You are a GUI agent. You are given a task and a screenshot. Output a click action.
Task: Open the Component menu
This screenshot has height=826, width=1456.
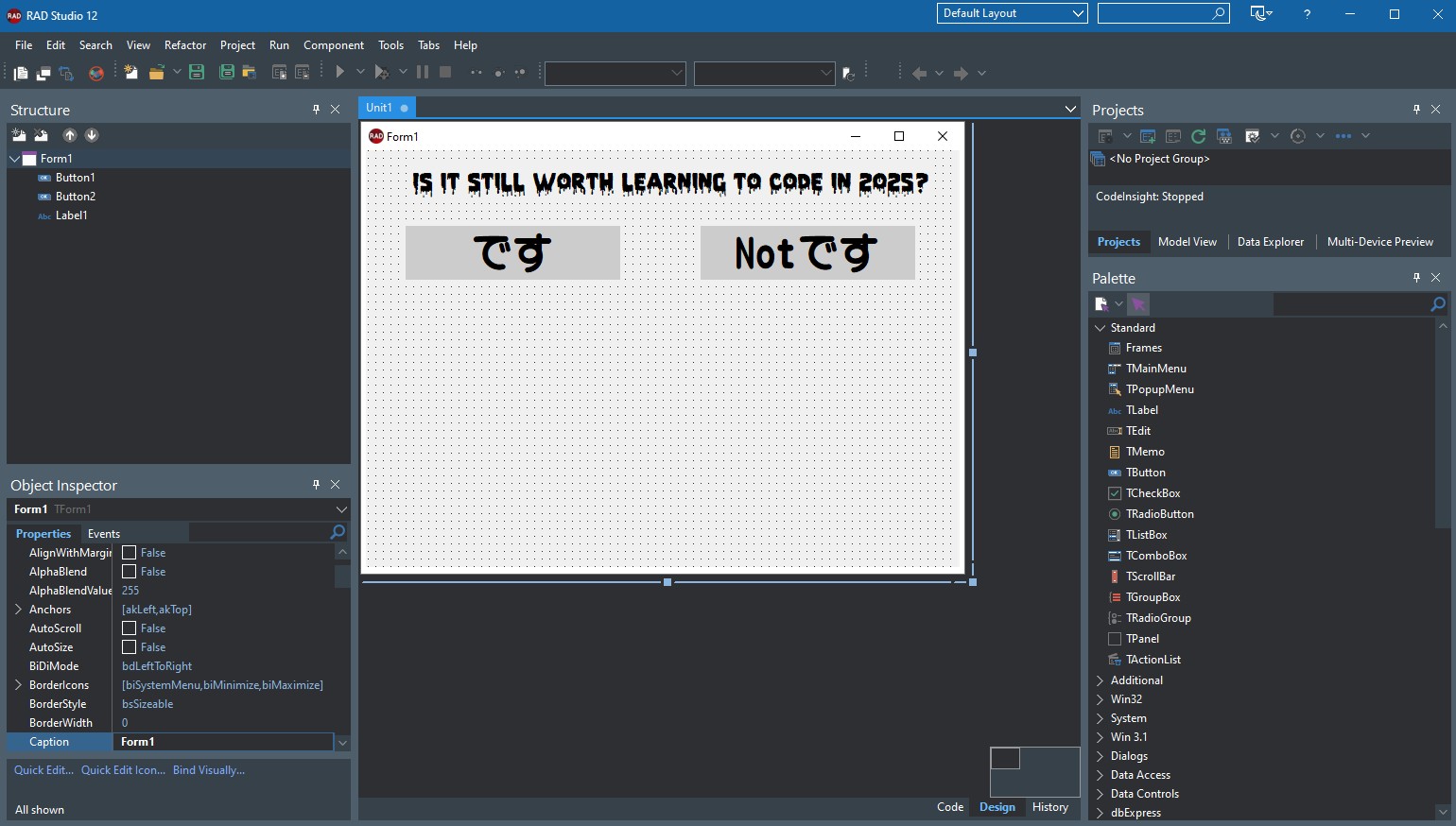(334, 45)
